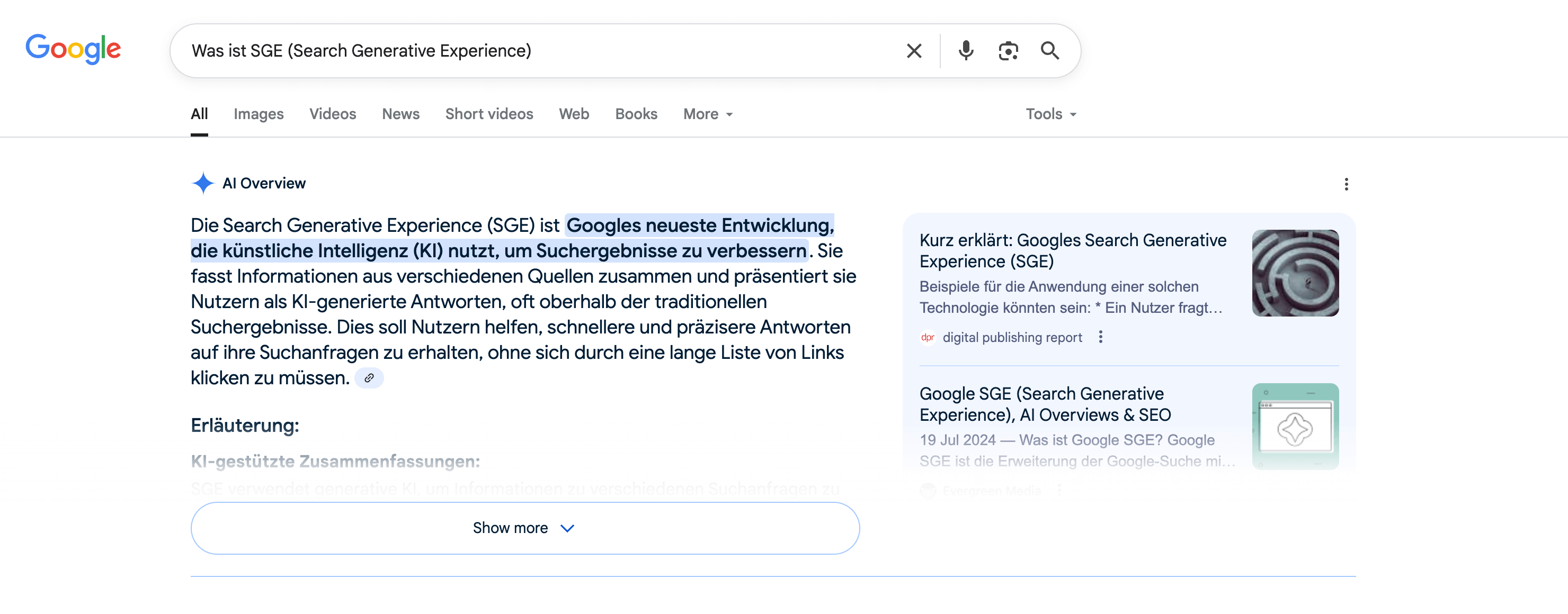Switch to the Short videos tab
Screen dimensions: 1568x614
[x=489, y=114]
